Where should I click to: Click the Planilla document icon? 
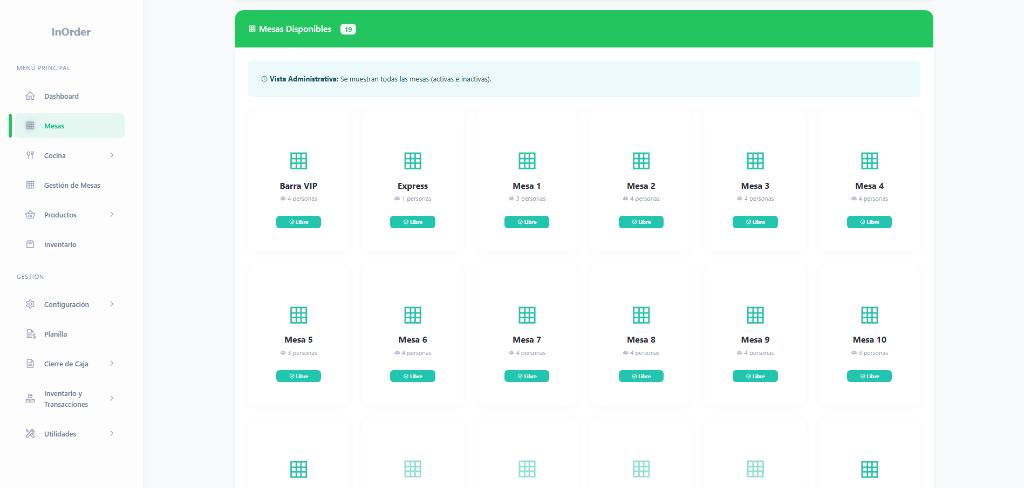pyautogui.click(x=30, y=334)
